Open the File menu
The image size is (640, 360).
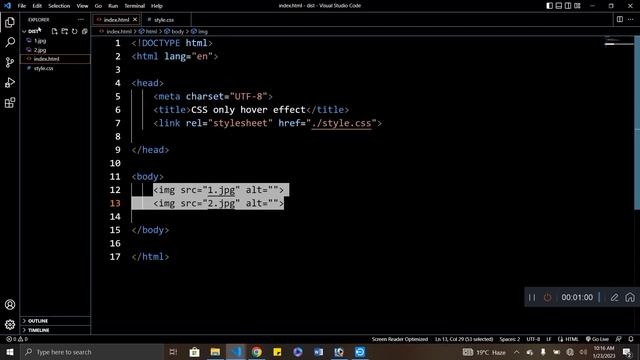(x=22, y=6)
